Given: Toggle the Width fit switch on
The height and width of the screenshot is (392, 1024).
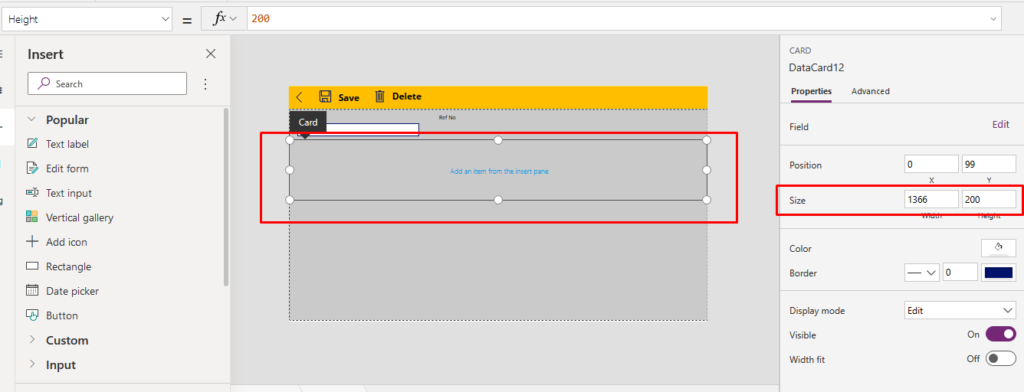Looking at the screenshot, I should [1000, 359].
